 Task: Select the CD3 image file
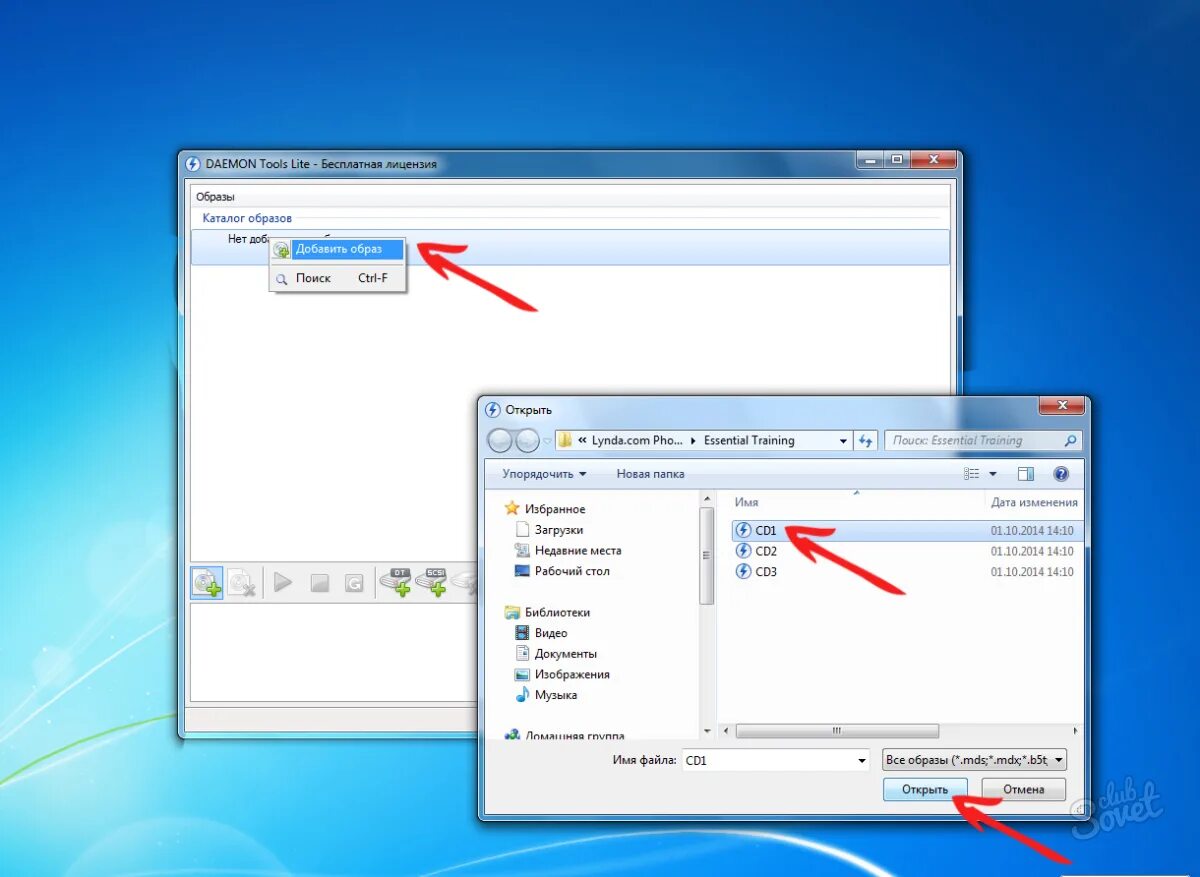766,572
